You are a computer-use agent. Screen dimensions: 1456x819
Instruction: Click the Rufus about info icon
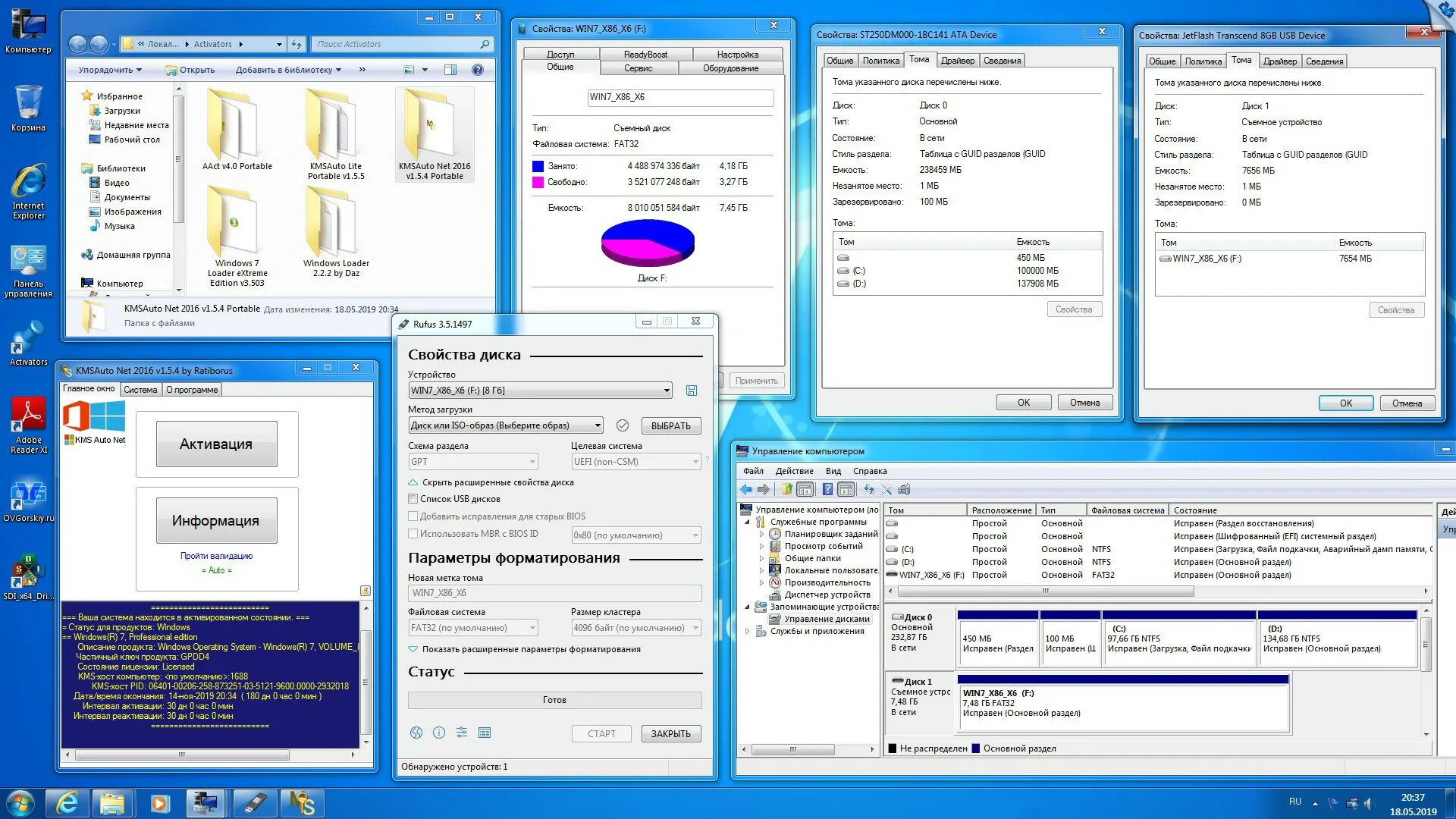point(439,733)
